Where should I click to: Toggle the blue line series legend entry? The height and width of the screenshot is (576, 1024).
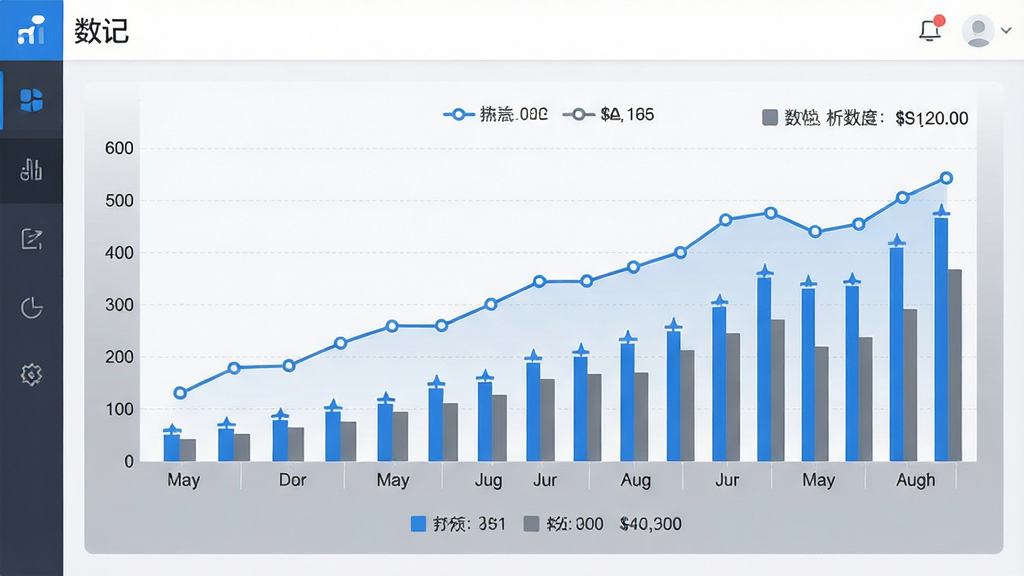[496, 114]
